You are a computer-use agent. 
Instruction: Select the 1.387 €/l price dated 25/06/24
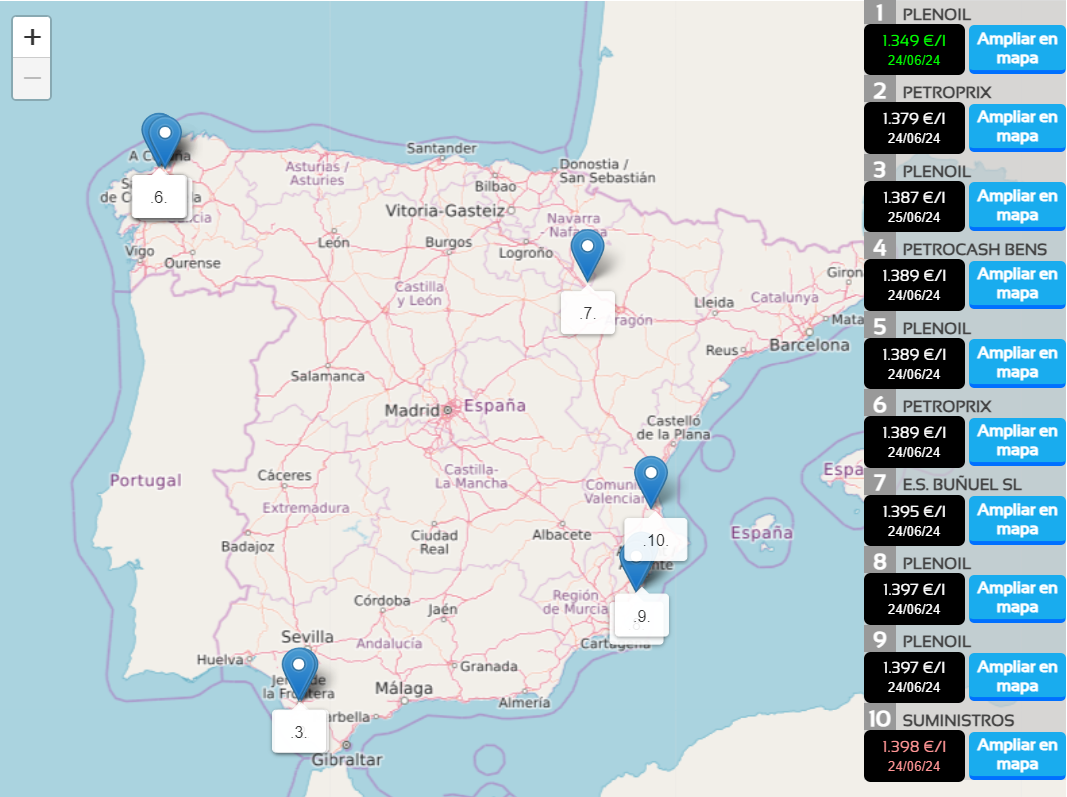coord(914,207)
